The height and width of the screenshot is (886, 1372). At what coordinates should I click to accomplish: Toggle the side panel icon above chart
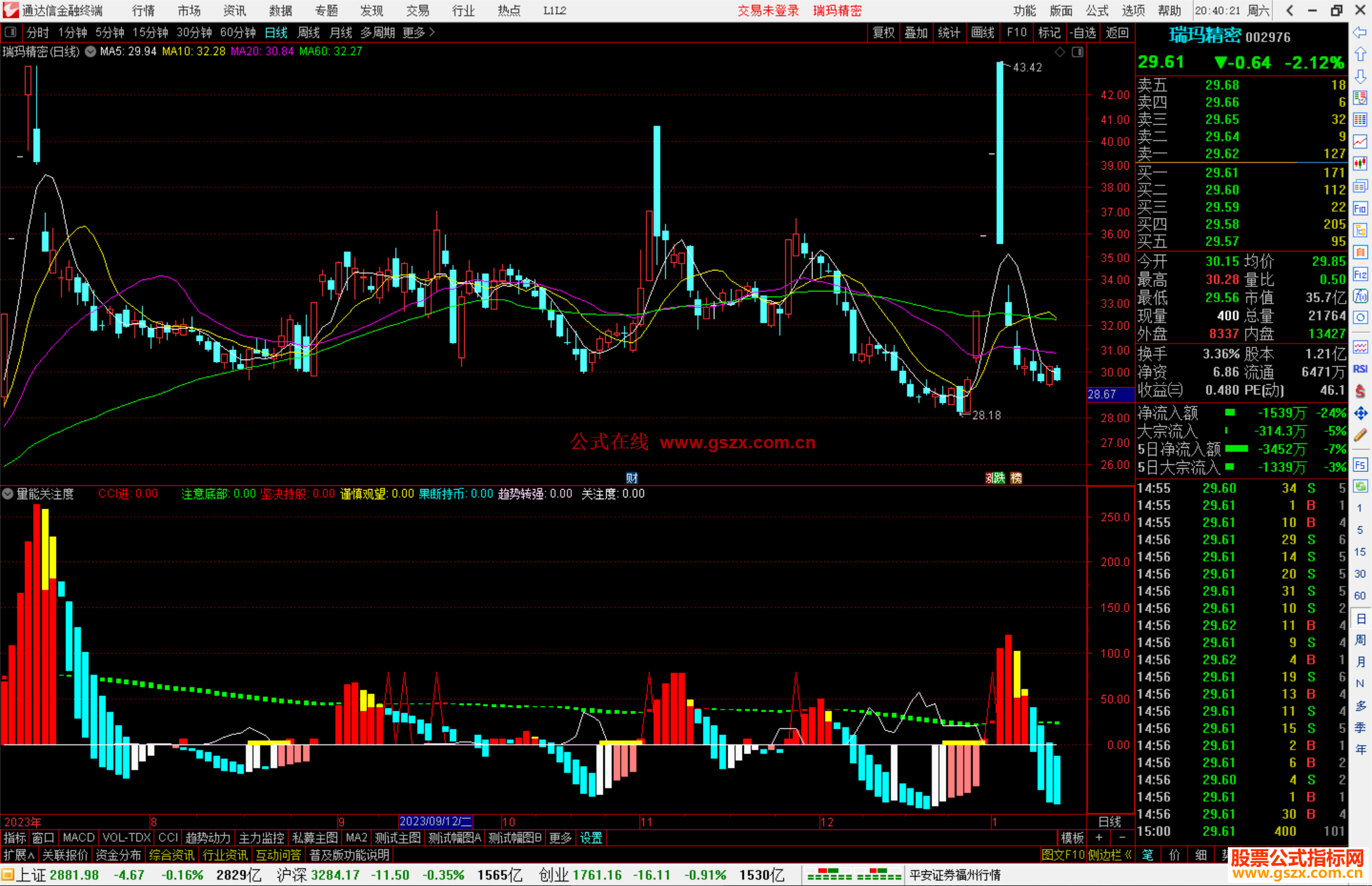coord(1078,52)
